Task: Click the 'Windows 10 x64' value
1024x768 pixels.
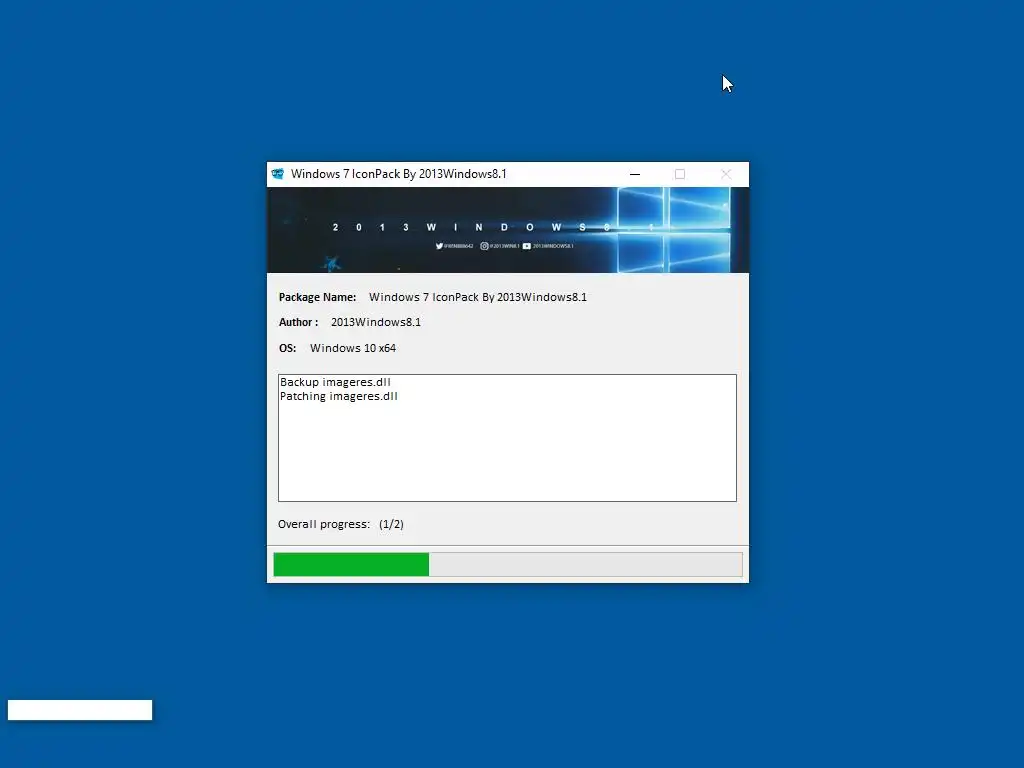Action: [353, 348]
